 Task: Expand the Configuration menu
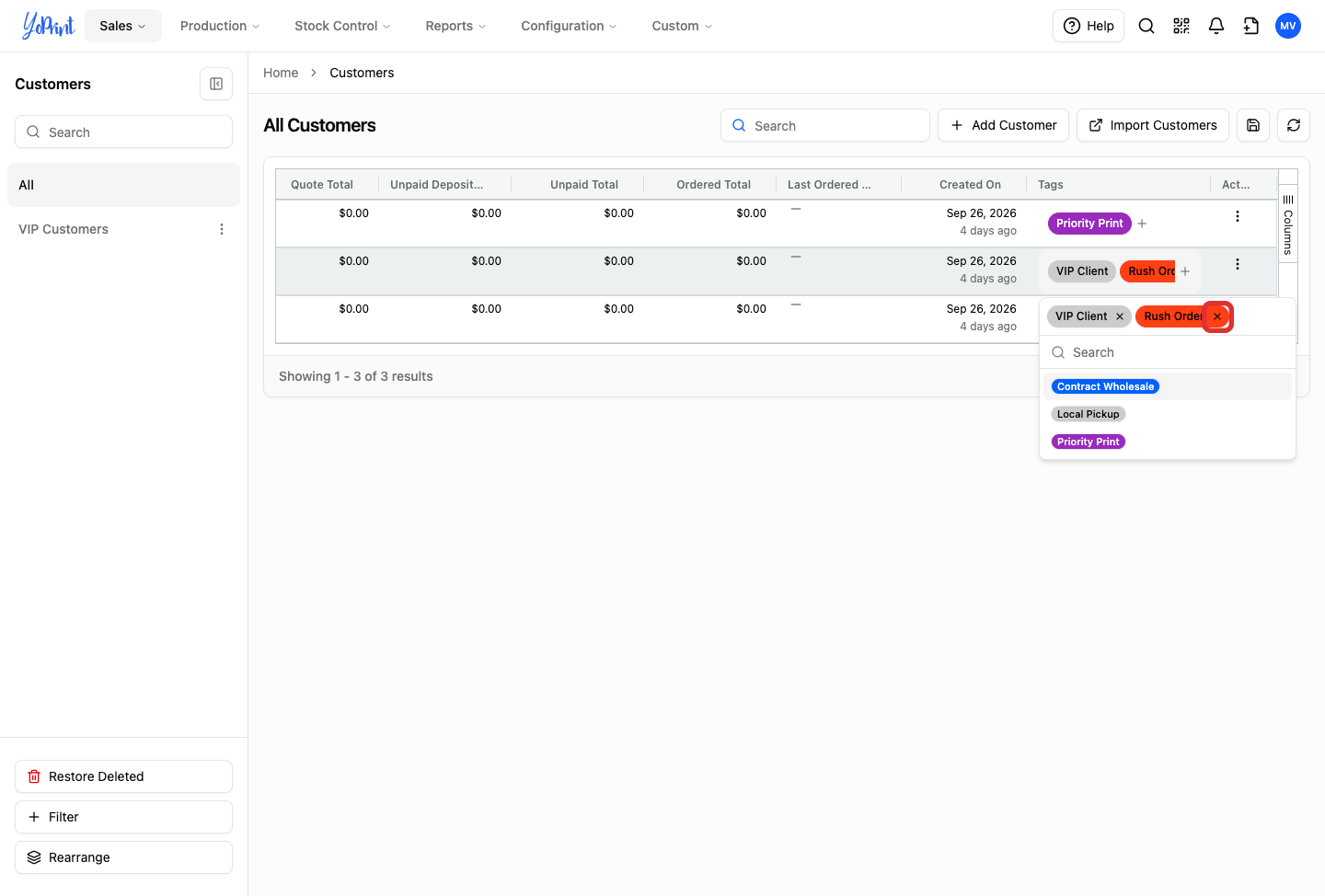[x=569, y=26]
